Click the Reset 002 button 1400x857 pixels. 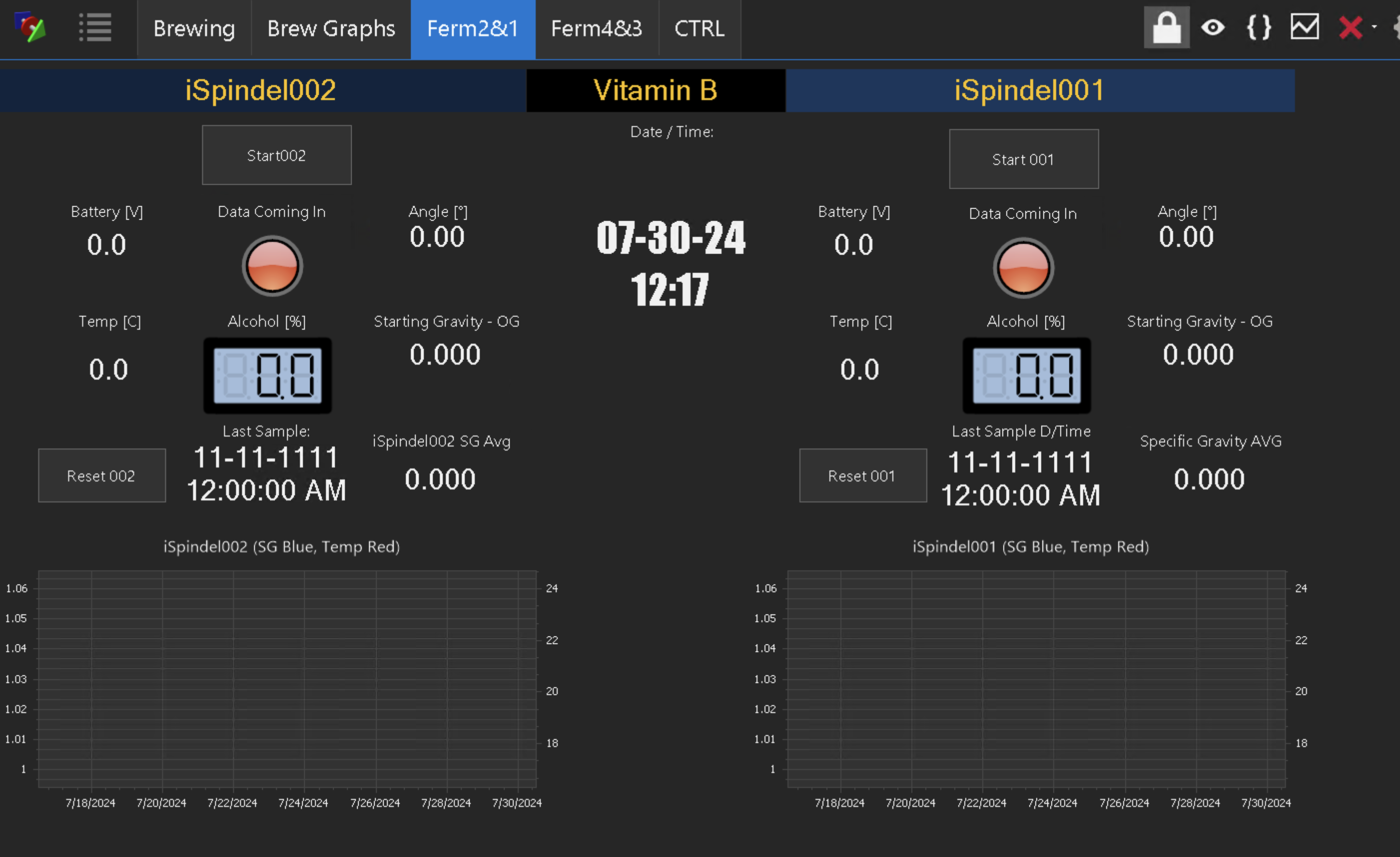point(102,475)
